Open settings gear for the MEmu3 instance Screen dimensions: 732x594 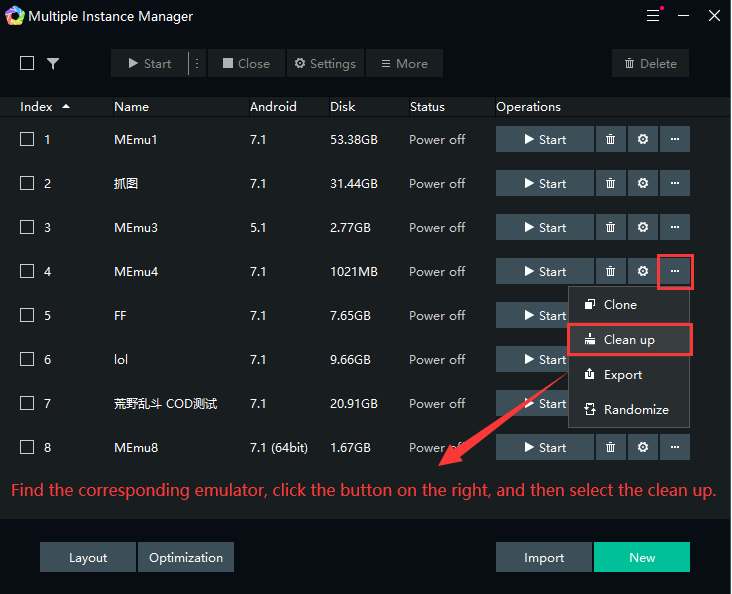643,228
